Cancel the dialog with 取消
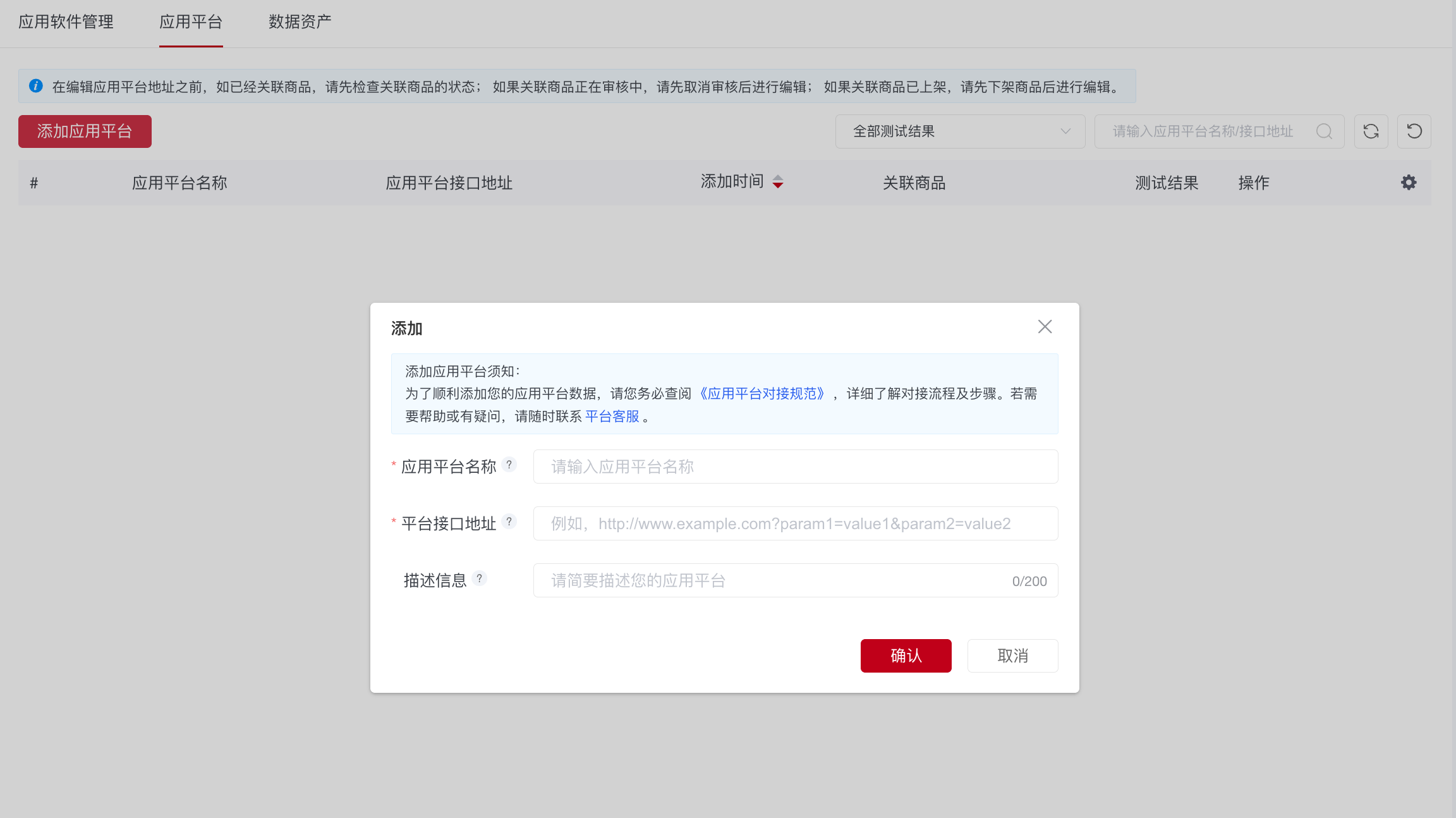The width and height of the screenshot is (1456, 818). [1012, 656]
